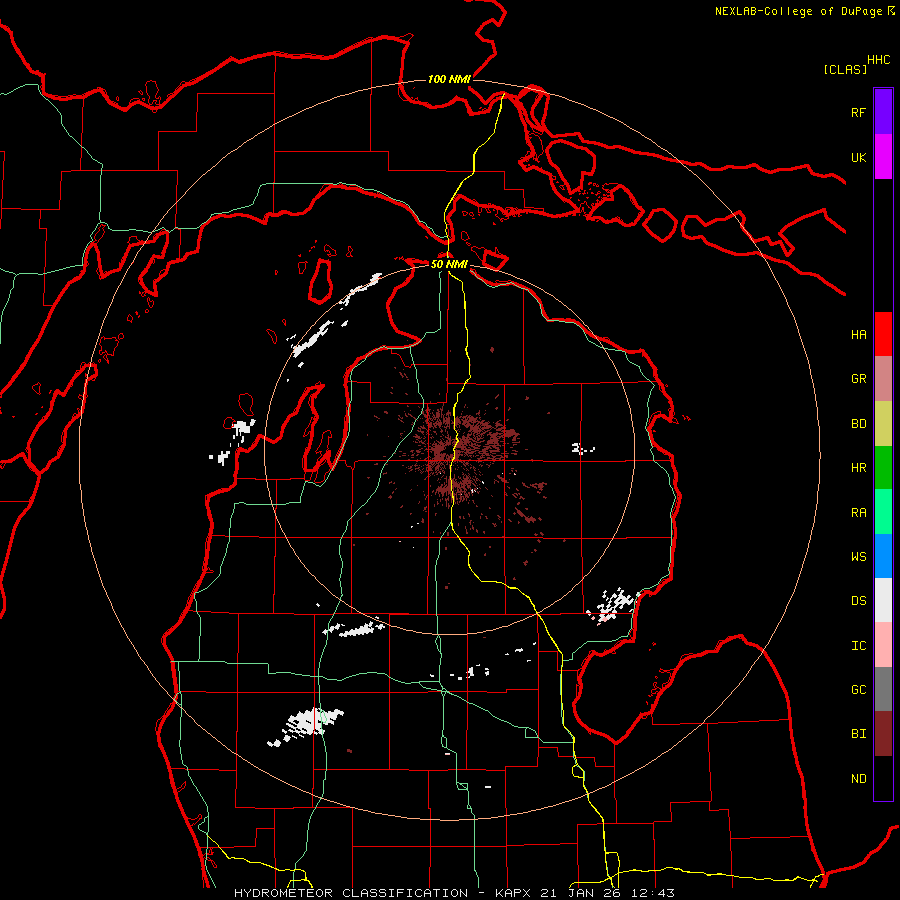Click the 'BD' legend label
Viewport: 900px width, 900px height.
point(858,424)
